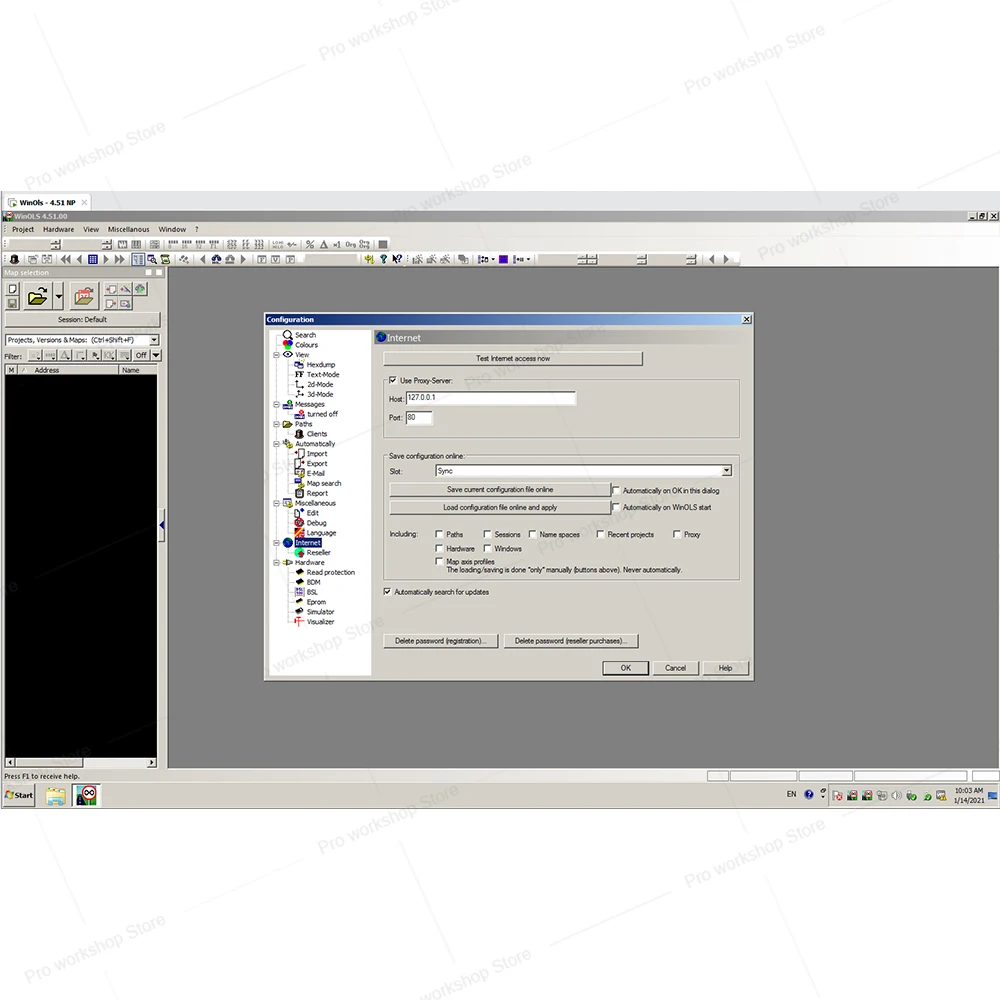Viewport: 1000px width, 1000px height.
Task: Collapse the Miscellaneous tree node
Action: click(x=277, y=503)
